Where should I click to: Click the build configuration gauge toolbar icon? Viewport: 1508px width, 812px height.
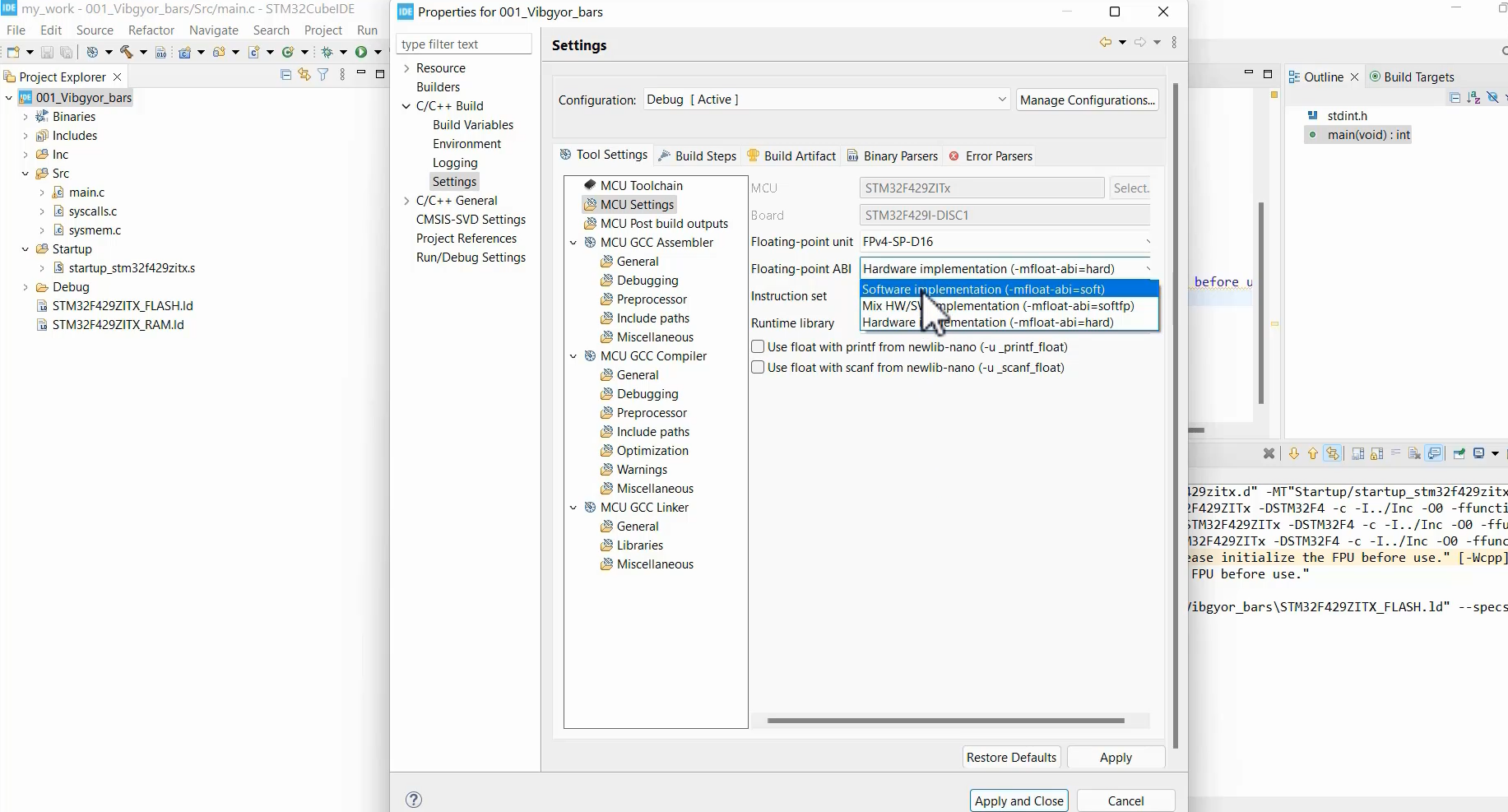(92, 52)
